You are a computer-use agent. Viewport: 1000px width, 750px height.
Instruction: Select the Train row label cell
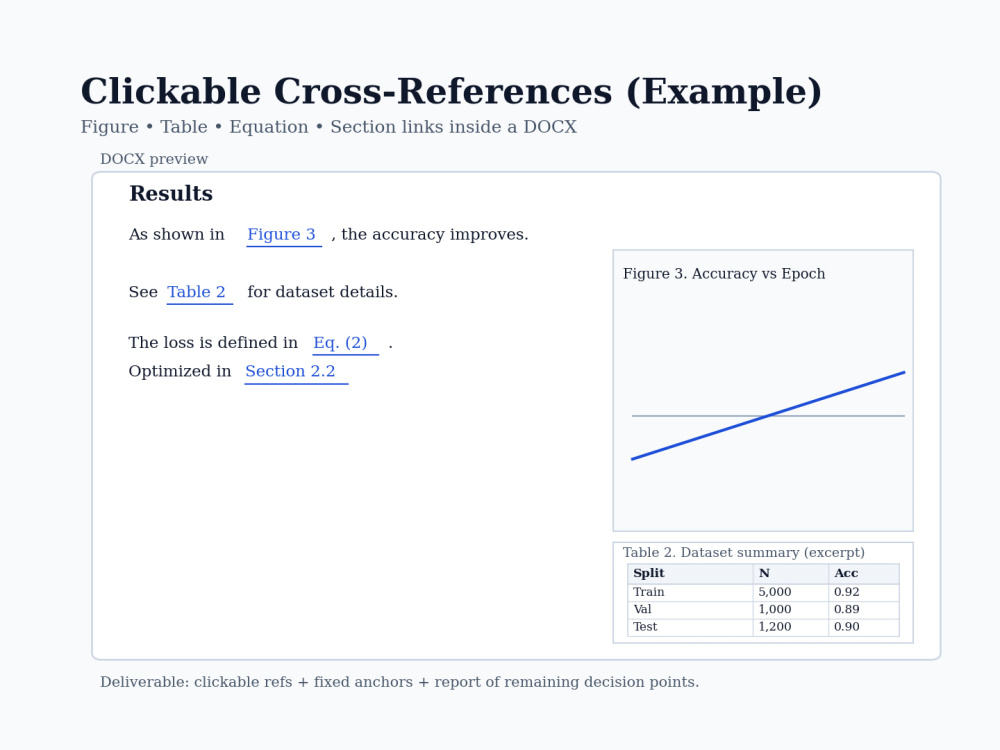(x=690, y=592)
